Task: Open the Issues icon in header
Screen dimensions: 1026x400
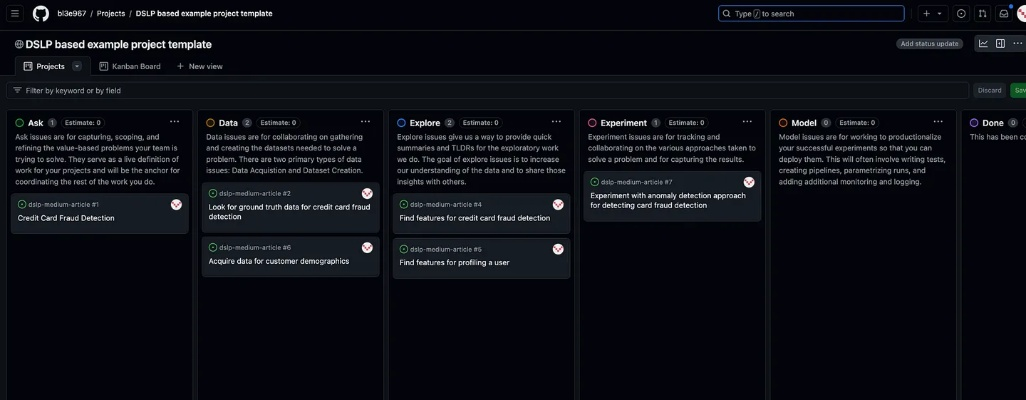Action: [x=961, y=14]
